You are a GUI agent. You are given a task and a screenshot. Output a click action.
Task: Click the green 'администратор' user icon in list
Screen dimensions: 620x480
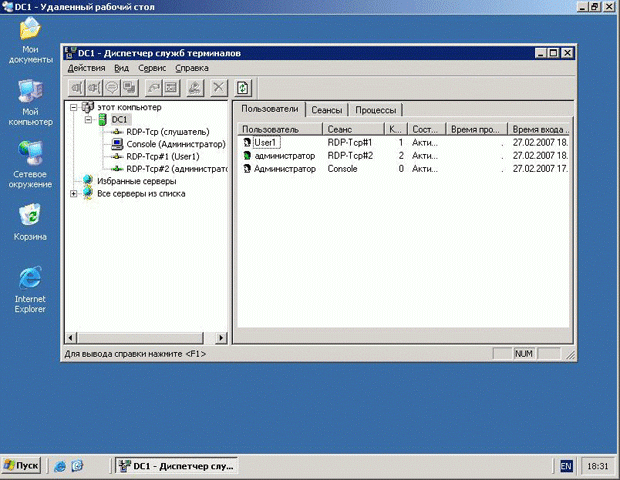click(247, 155)
